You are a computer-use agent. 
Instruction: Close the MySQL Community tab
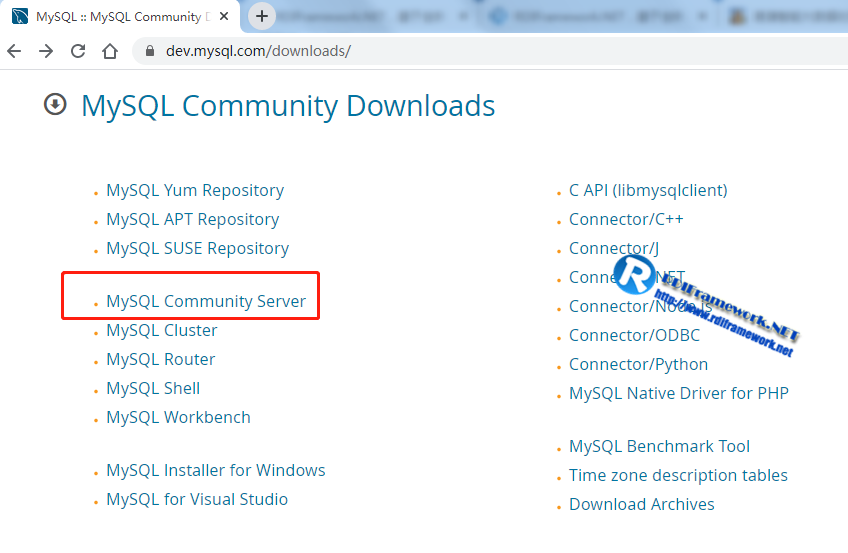[224, 16]
